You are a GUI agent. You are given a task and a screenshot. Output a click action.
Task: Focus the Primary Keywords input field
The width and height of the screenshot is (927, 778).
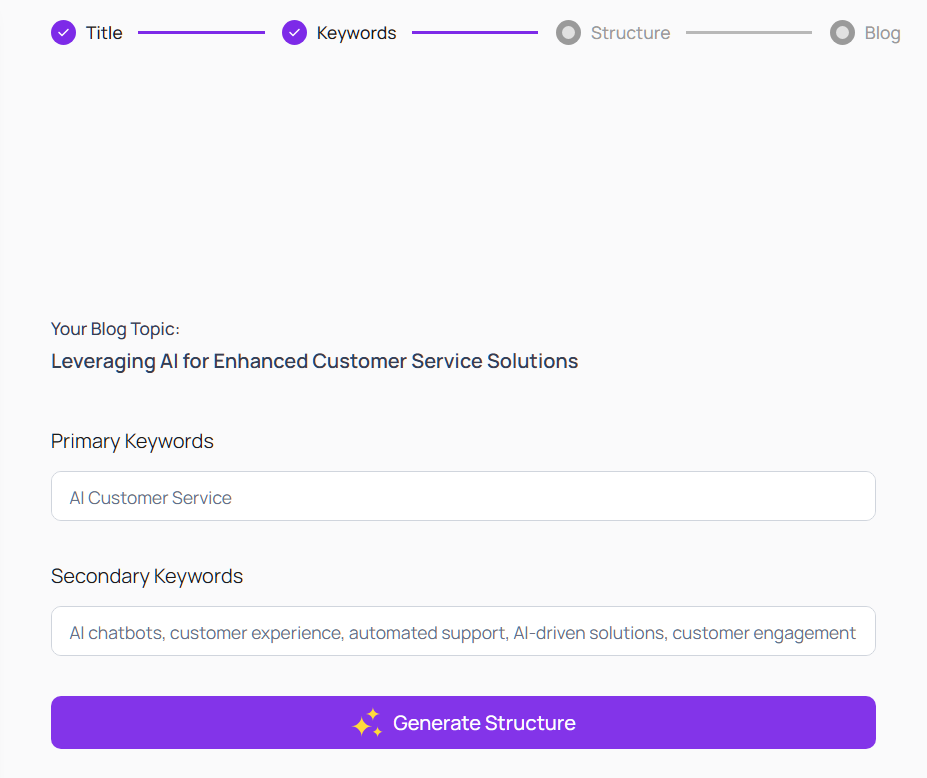click(463, 497)
